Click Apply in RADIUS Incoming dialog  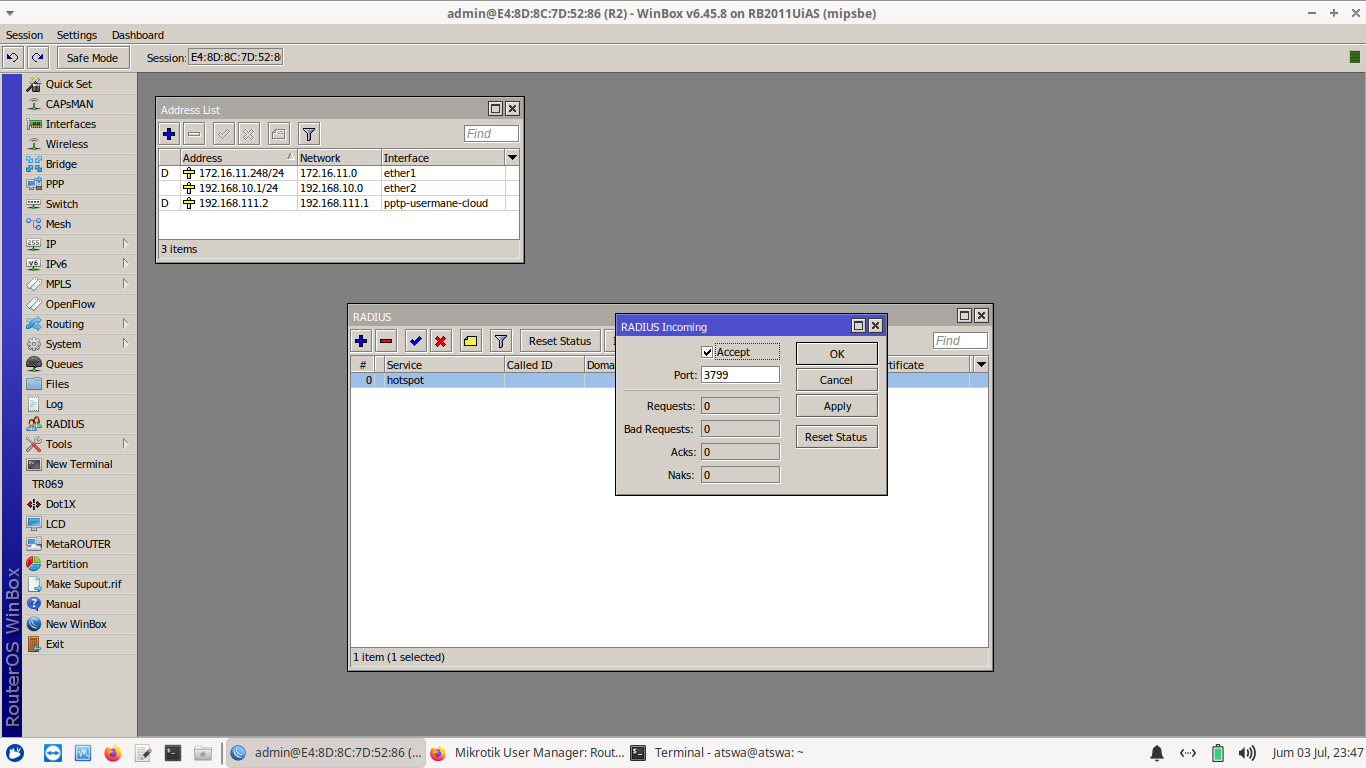pos(837,406)
